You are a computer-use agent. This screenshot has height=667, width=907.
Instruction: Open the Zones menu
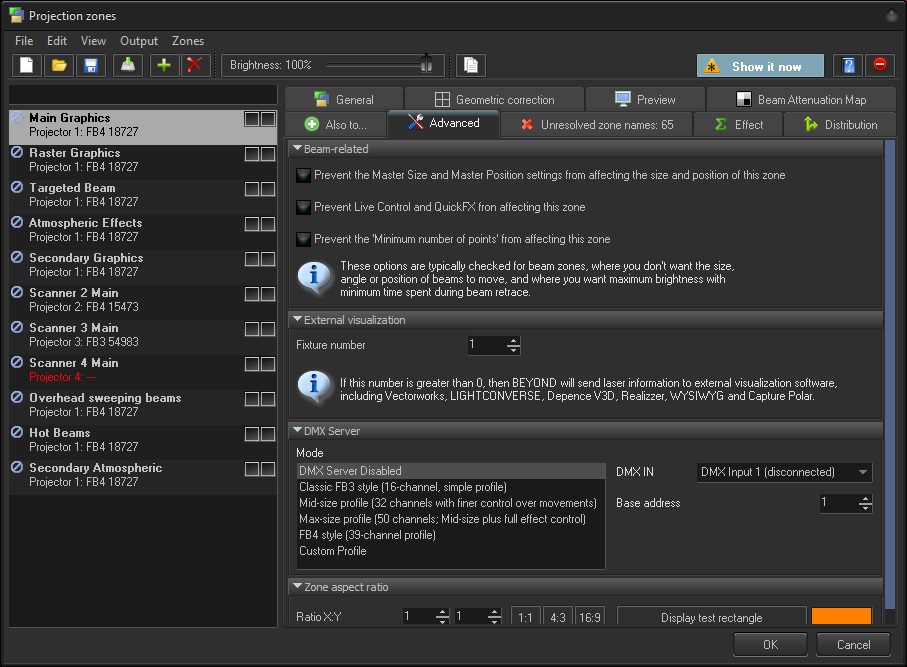click(x=188, y=41)
